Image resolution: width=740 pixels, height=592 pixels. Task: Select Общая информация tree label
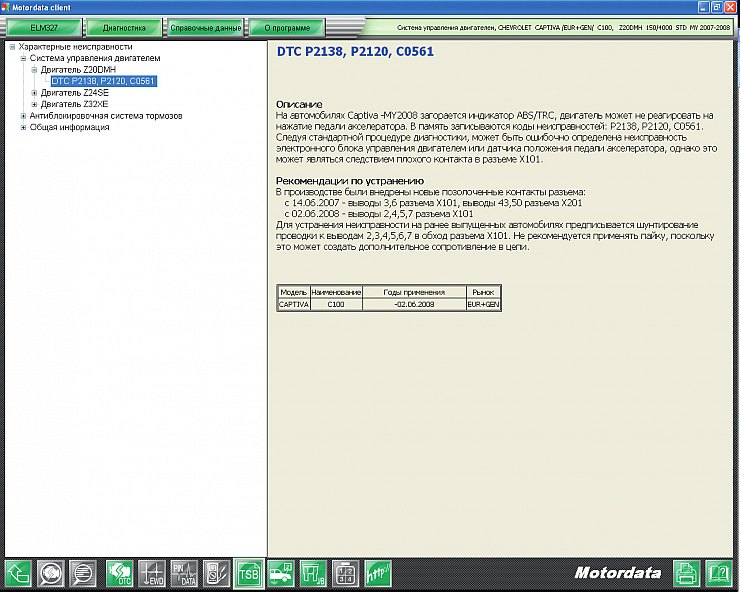69,127
